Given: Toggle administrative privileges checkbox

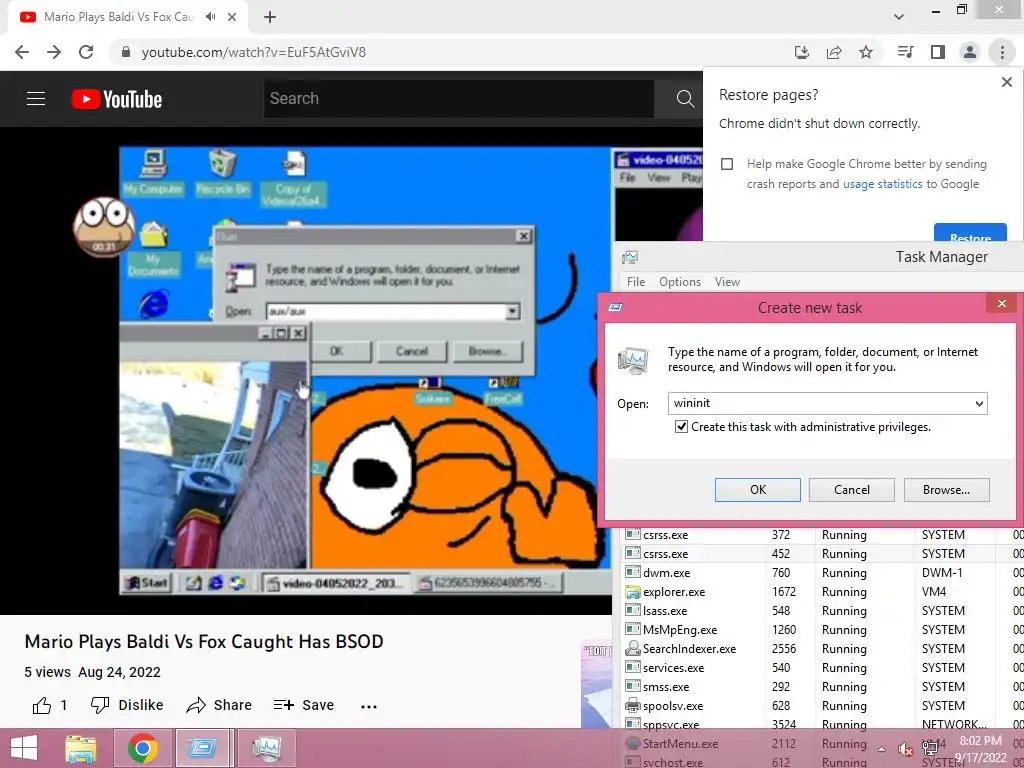Looking at the screenshot, I should click(x=681, y=427).
